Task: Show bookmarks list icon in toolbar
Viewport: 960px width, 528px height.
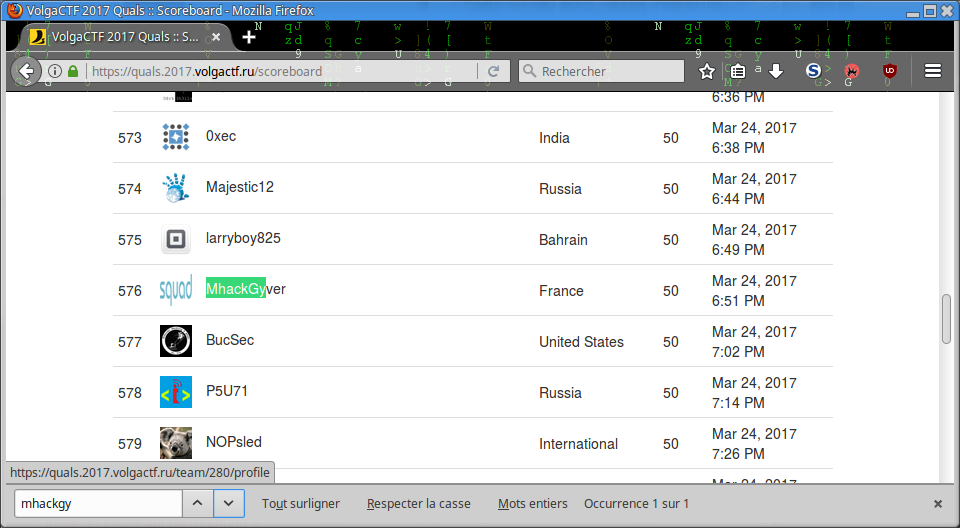Action: tap(738, 71)
